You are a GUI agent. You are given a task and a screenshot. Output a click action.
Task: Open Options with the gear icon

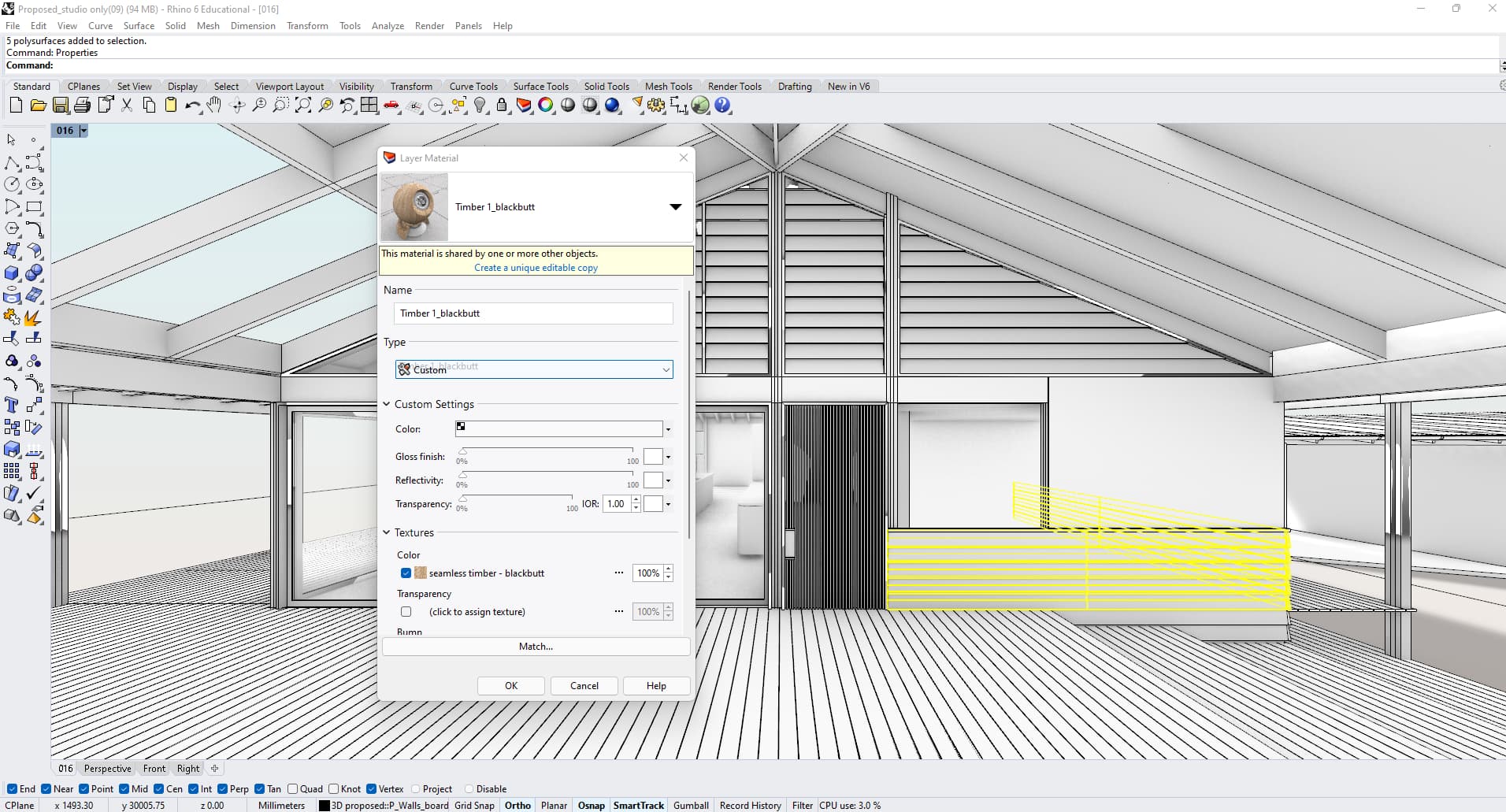[656, 105]
